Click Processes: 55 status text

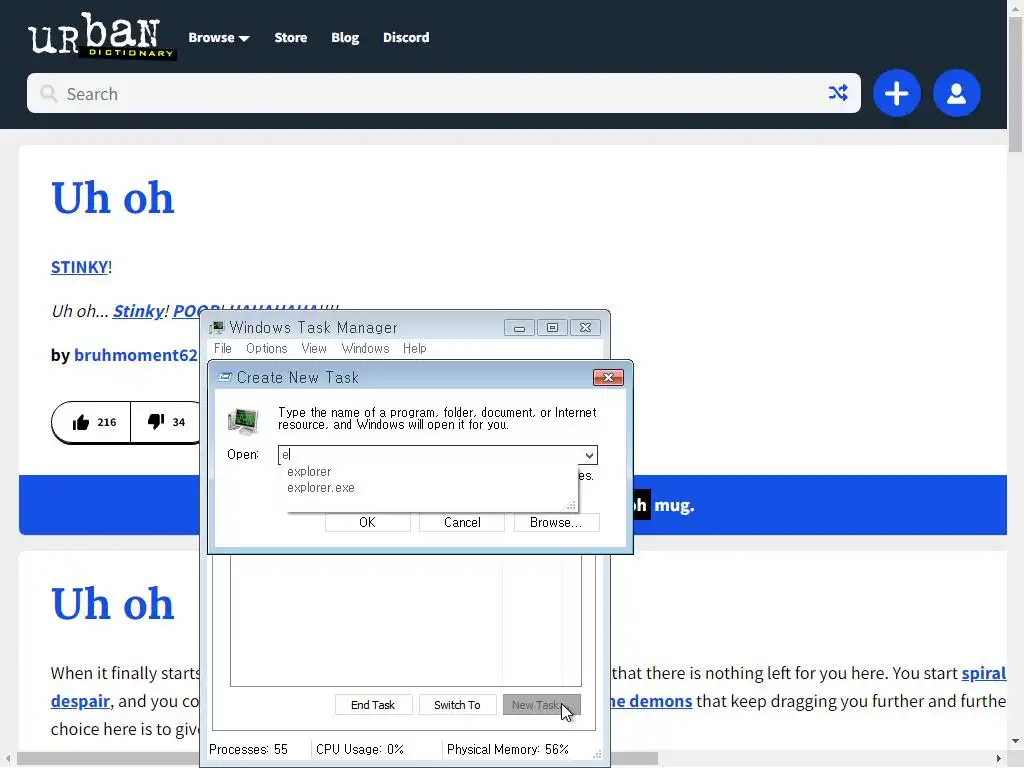pyautogui.click(x=248, y=749)
